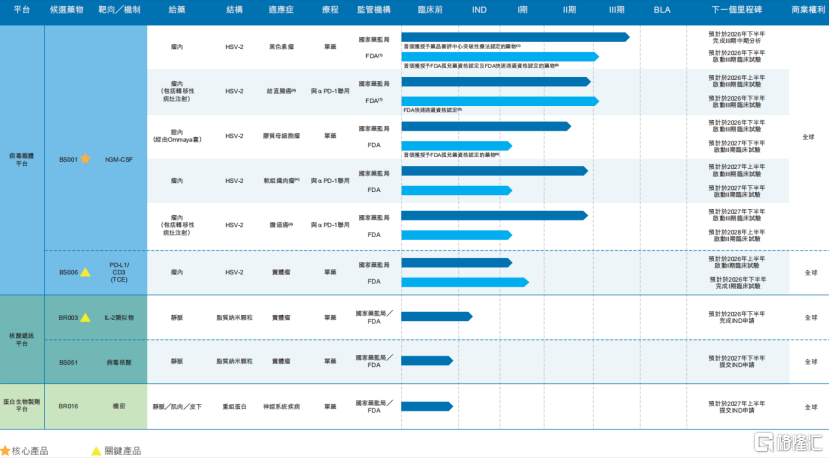Click the 商業權利 column header
829x459 pixels.
point(808,8)
